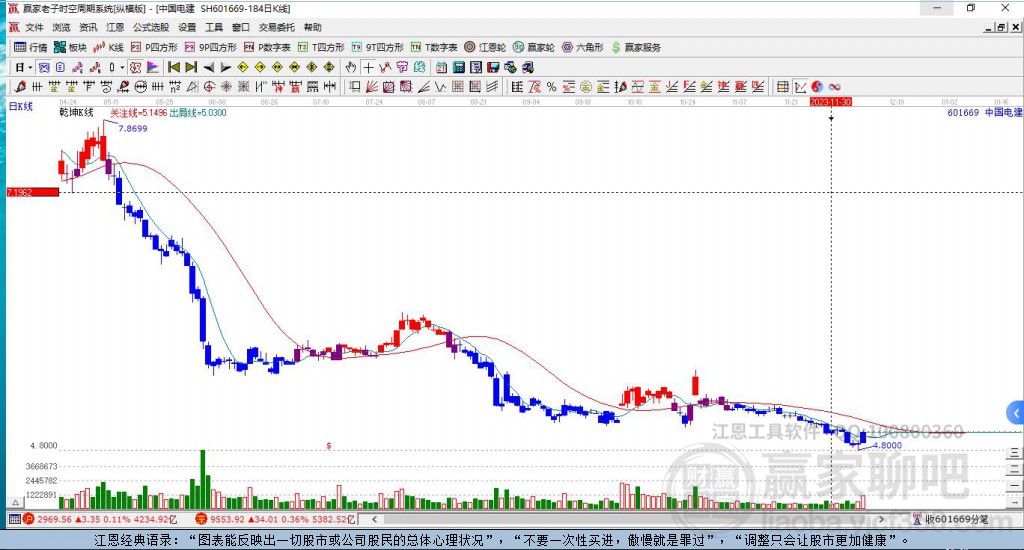Click the 2023-11-30 date marker
Screen dimensions: 1024x550
coord(831,103)
